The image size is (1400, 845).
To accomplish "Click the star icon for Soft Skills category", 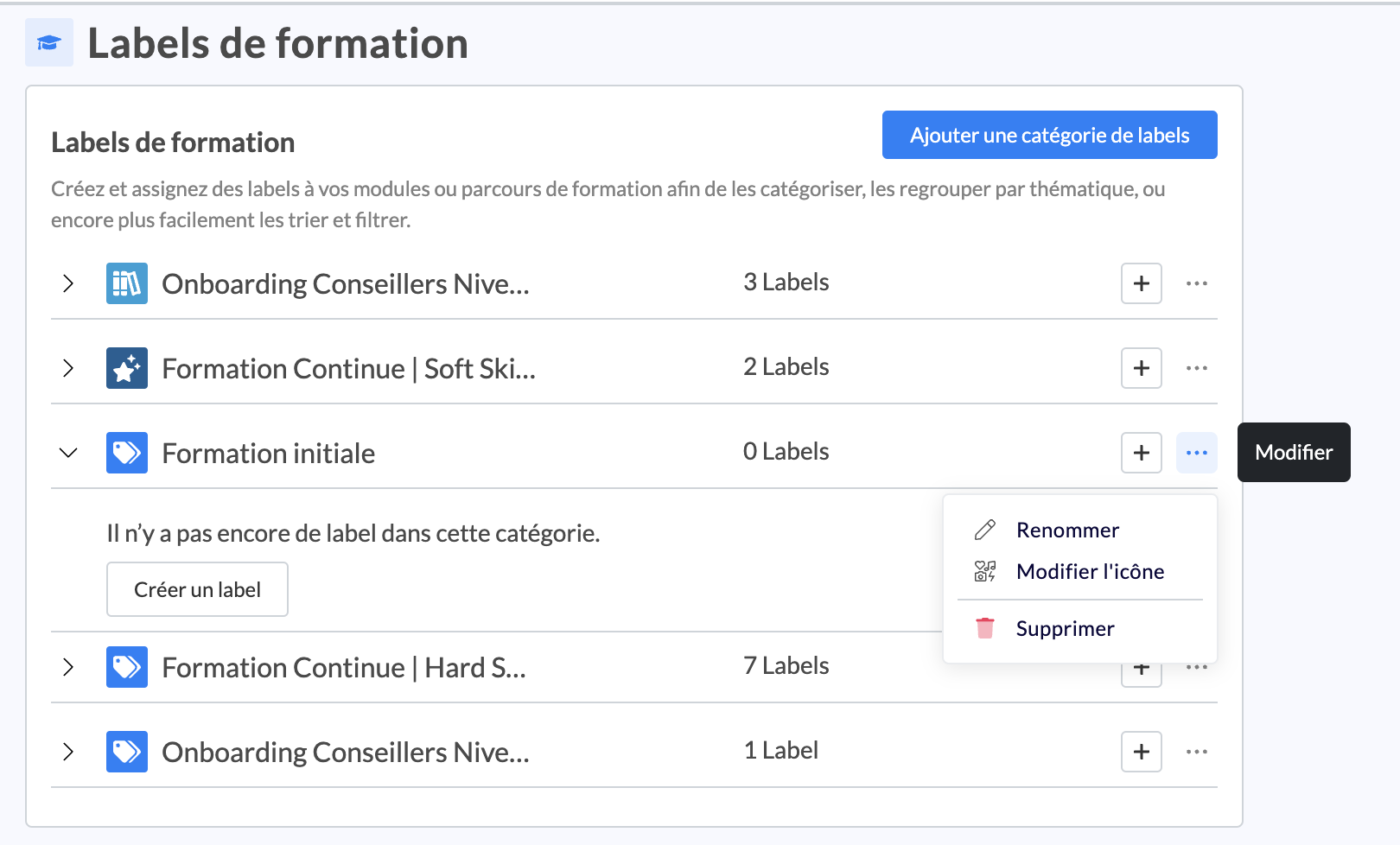I will tap(127, 368).
